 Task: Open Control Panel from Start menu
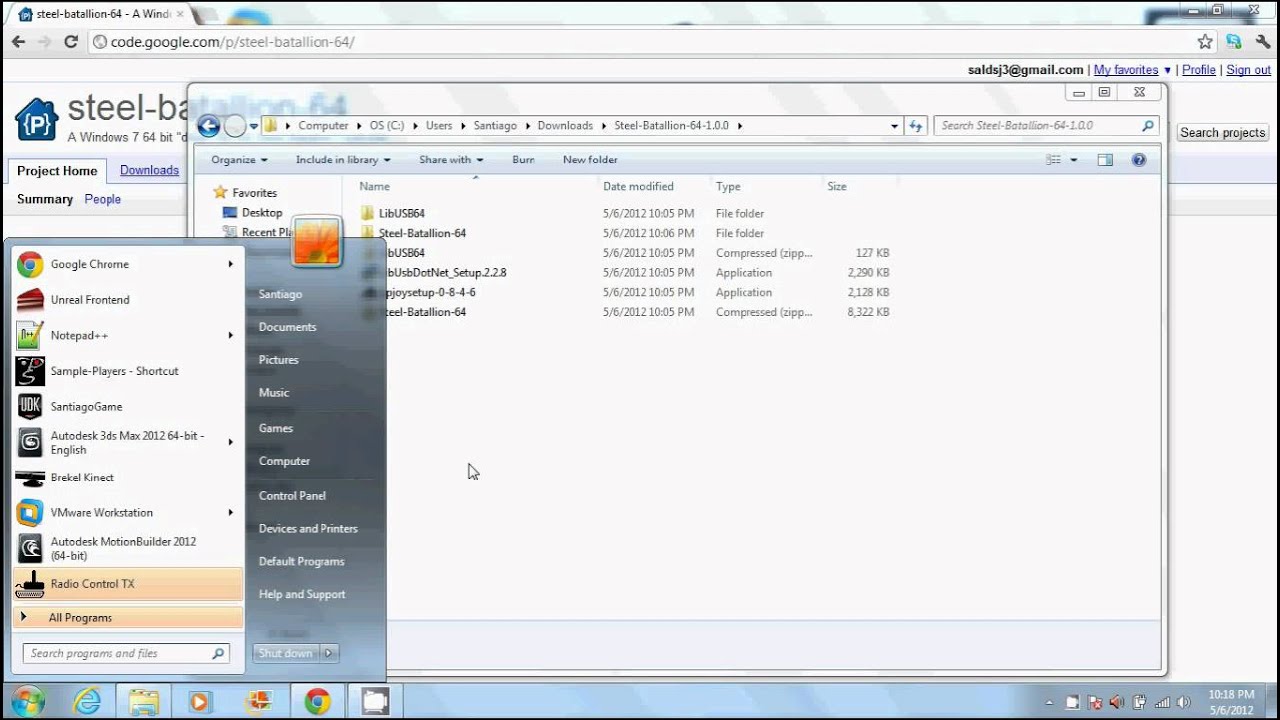[x=292, y=496]
